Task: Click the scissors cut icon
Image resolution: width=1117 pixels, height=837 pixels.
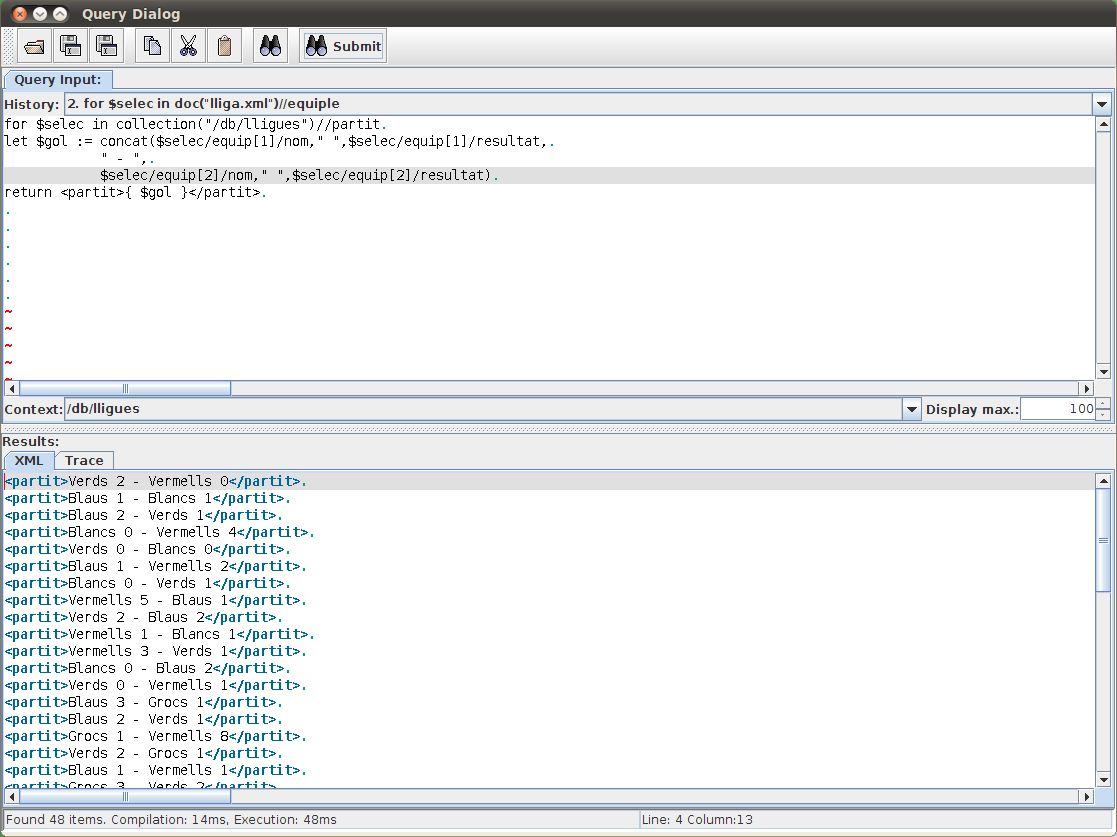Action: pos(188,46)
